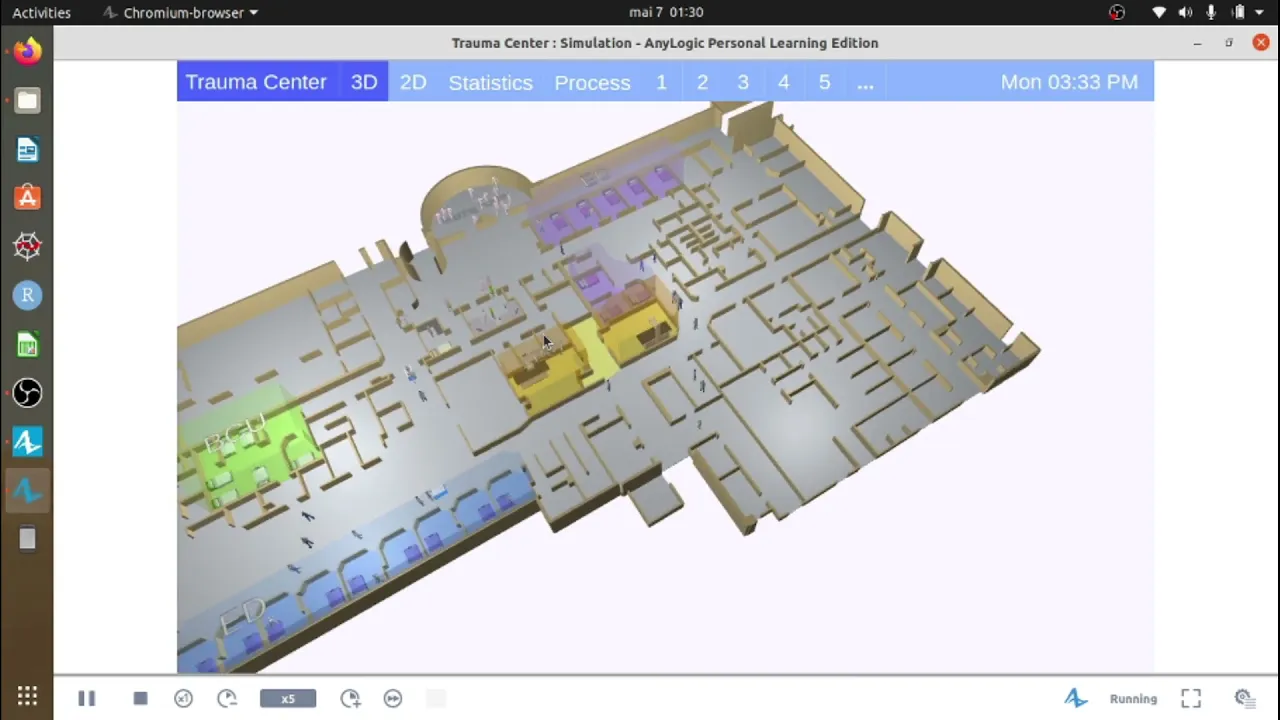Click the AnyLogic logo in status bar
1280x720 pixels.
[x=1076, y=698]
